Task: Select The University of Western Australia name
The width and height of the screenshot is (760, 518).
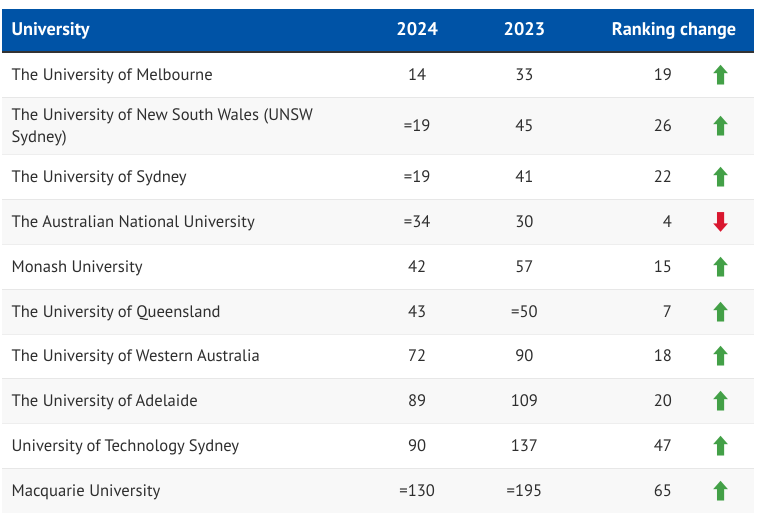Action: [x=135, y=356]
